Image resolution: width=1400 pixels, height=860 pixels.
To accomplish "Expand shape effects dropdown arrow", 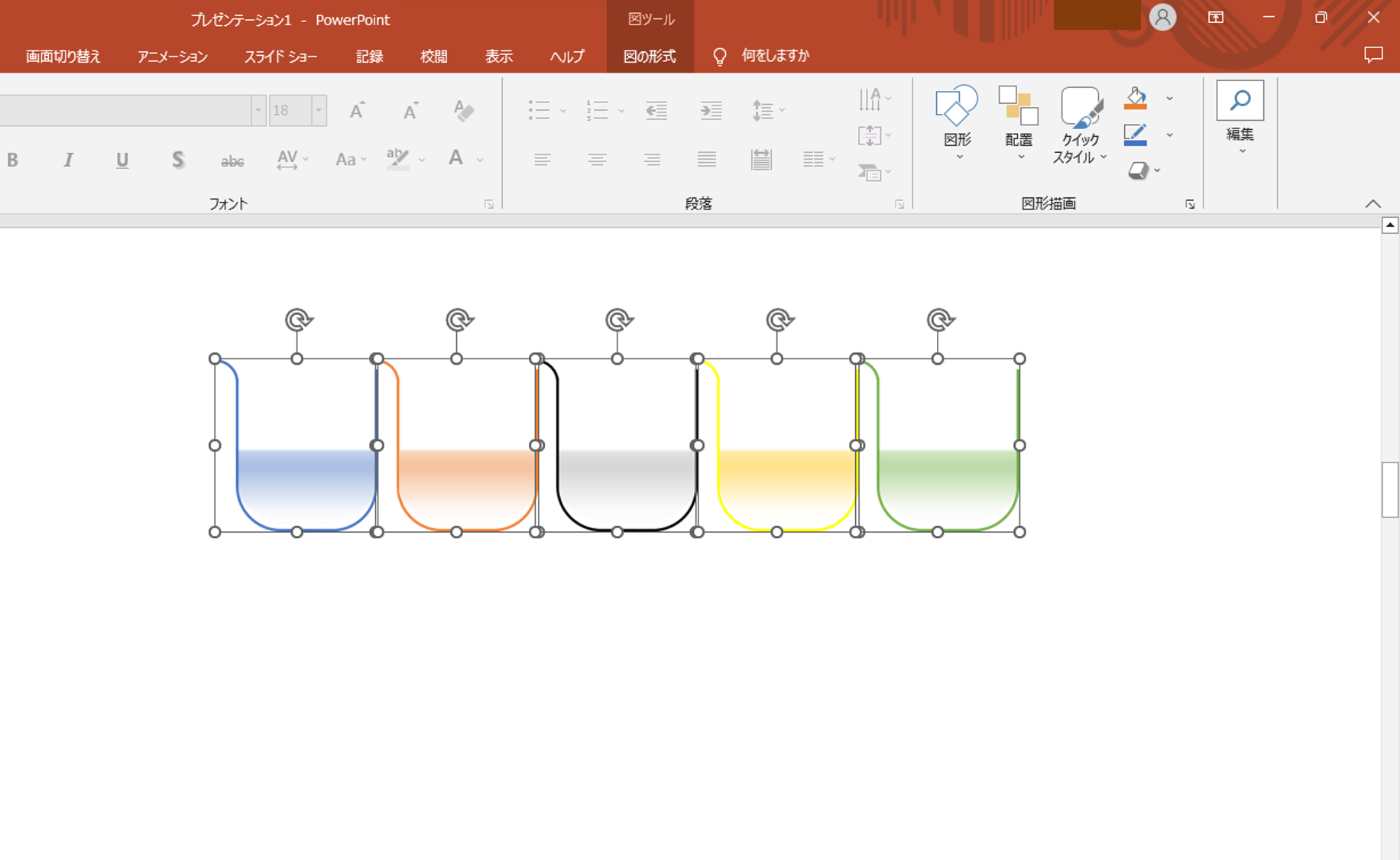I will coord(1158,170).
